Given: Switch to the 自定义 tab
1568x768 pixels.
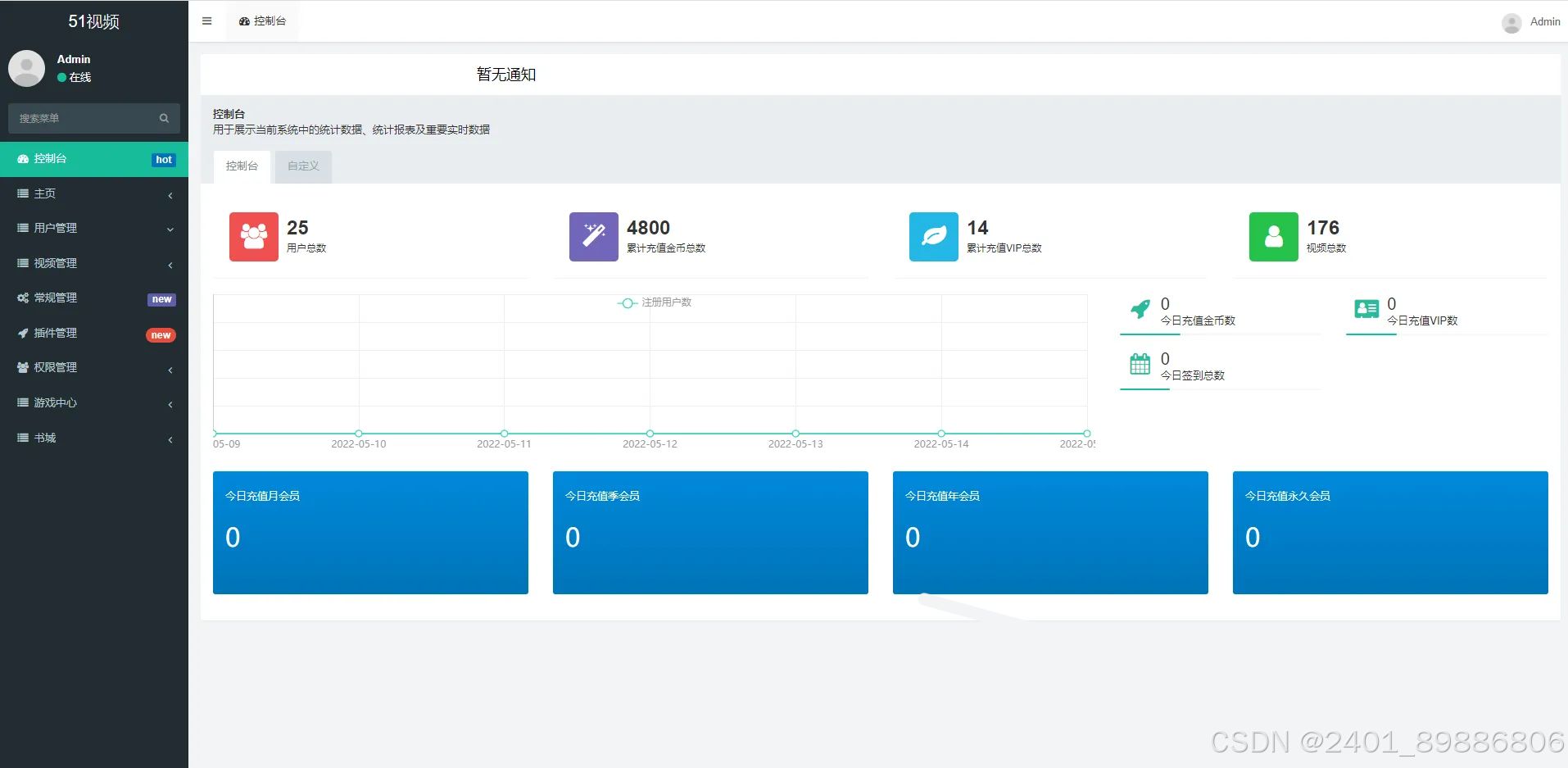Looking at the screenshot, I should coord(302,166).
